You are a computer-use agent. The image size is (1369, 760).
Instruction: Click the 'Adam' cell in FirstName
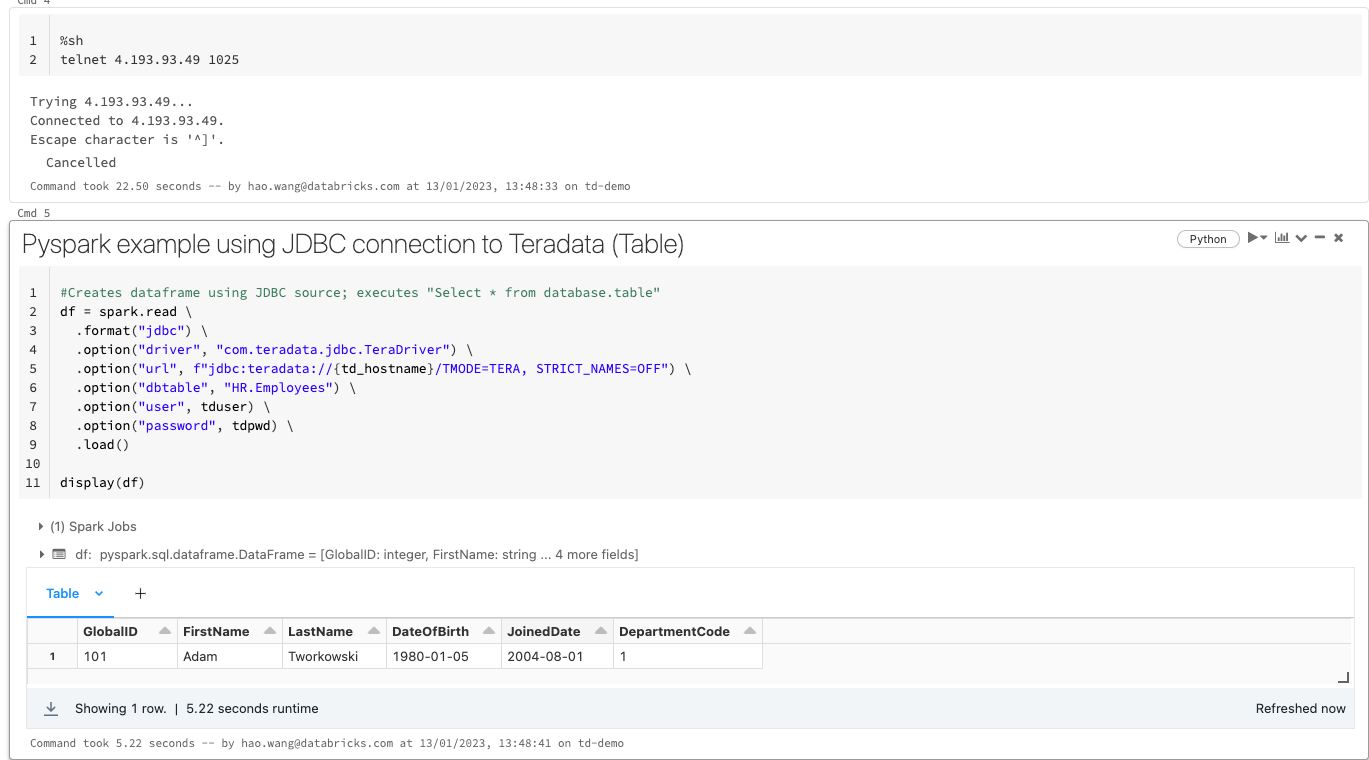tap(230, 656)
